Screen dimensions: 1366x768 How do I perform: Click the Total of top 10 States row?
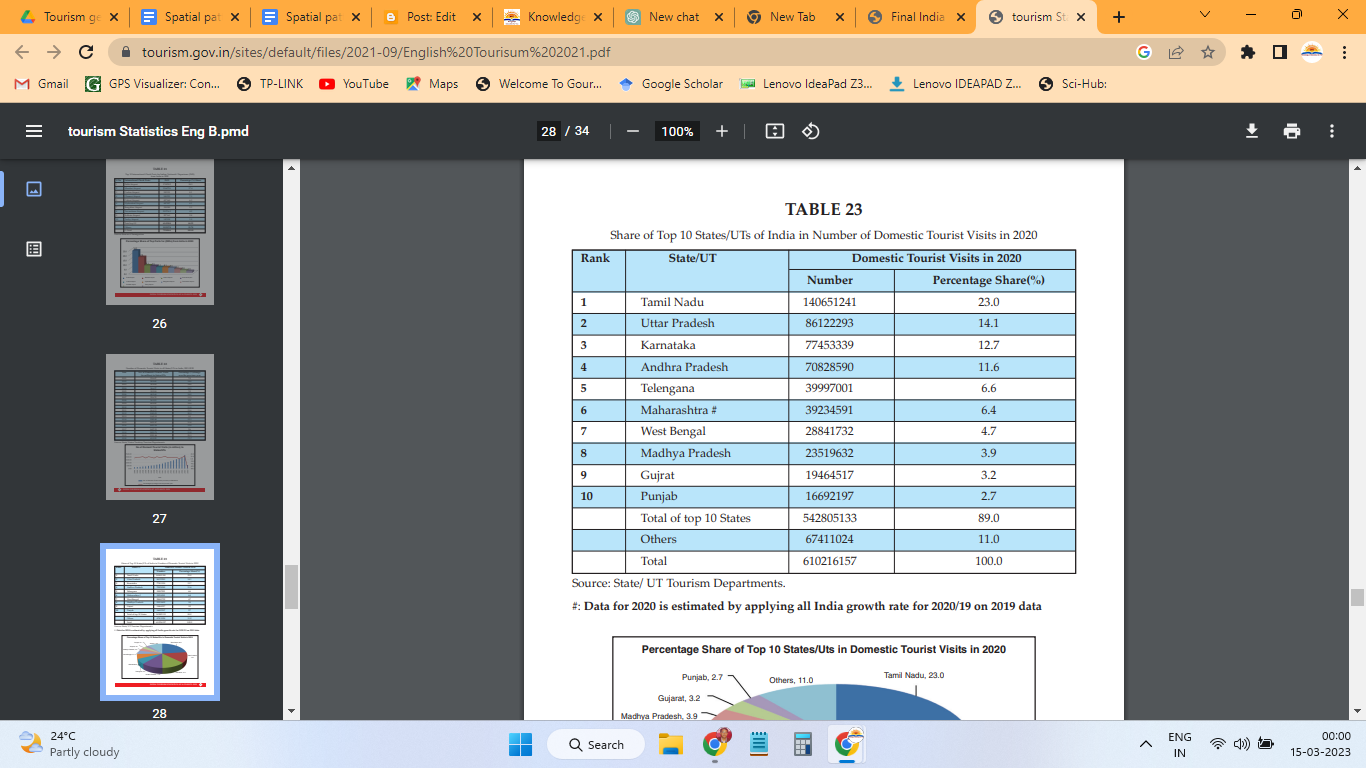pos(824,518)
